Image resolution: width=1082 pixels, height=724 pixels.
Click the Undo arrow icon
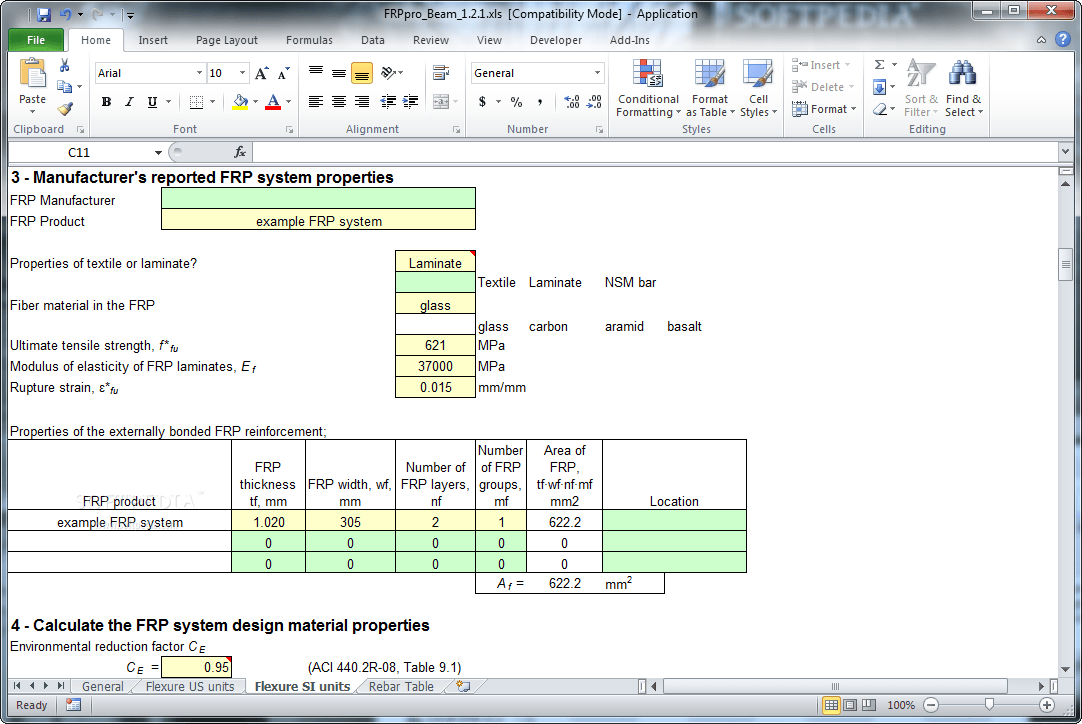pos(66,14)
